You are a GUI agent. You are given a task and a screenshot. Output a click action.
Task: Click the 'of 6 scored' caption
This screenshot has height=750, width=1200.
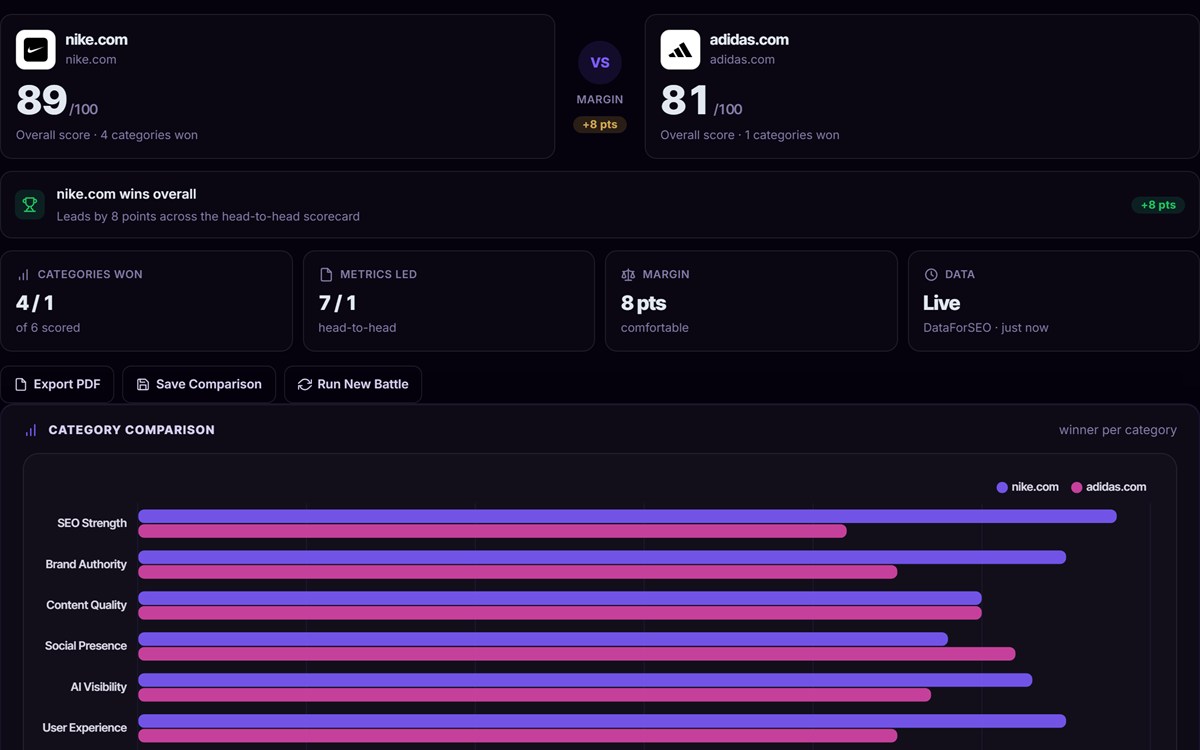pos(48,328)
